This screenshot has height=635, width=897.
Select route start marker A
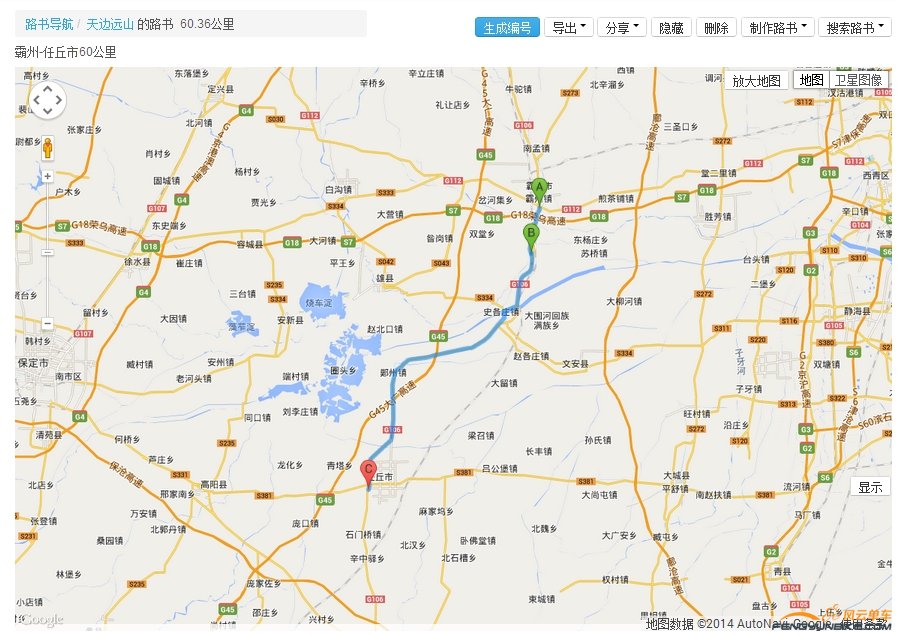pyautogui.click(x=538, y=186)
